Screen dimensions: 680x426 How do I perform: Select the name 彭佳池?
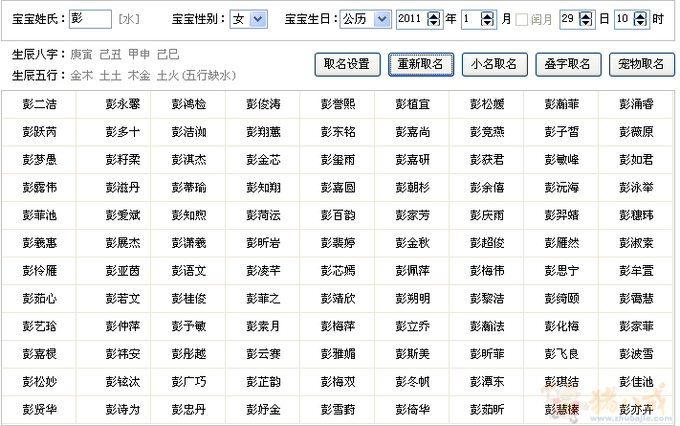(636, 382)
